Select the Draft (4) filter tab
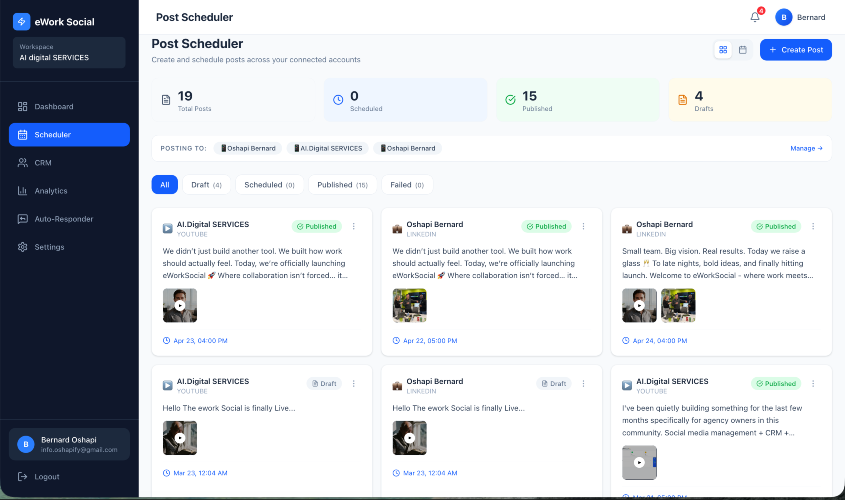This screenshot has width=845, height=500. [x=206, y=185]
